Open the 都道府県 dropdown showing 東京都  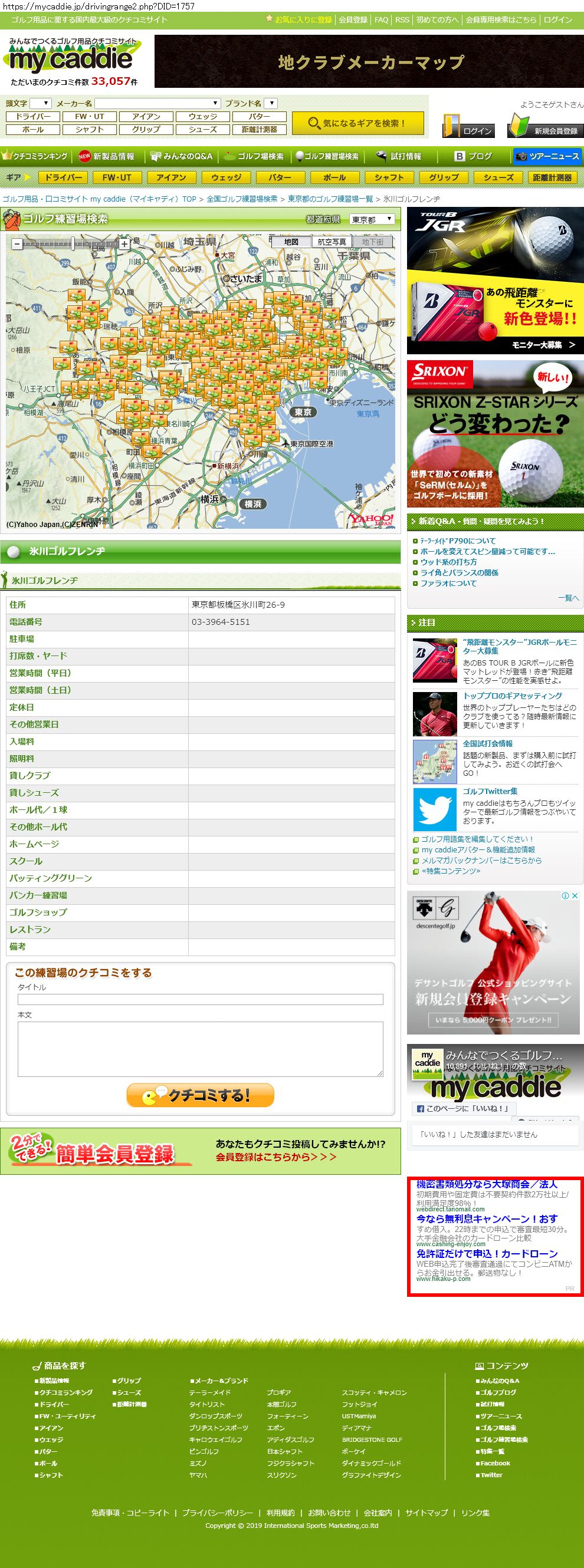[372, 219]
